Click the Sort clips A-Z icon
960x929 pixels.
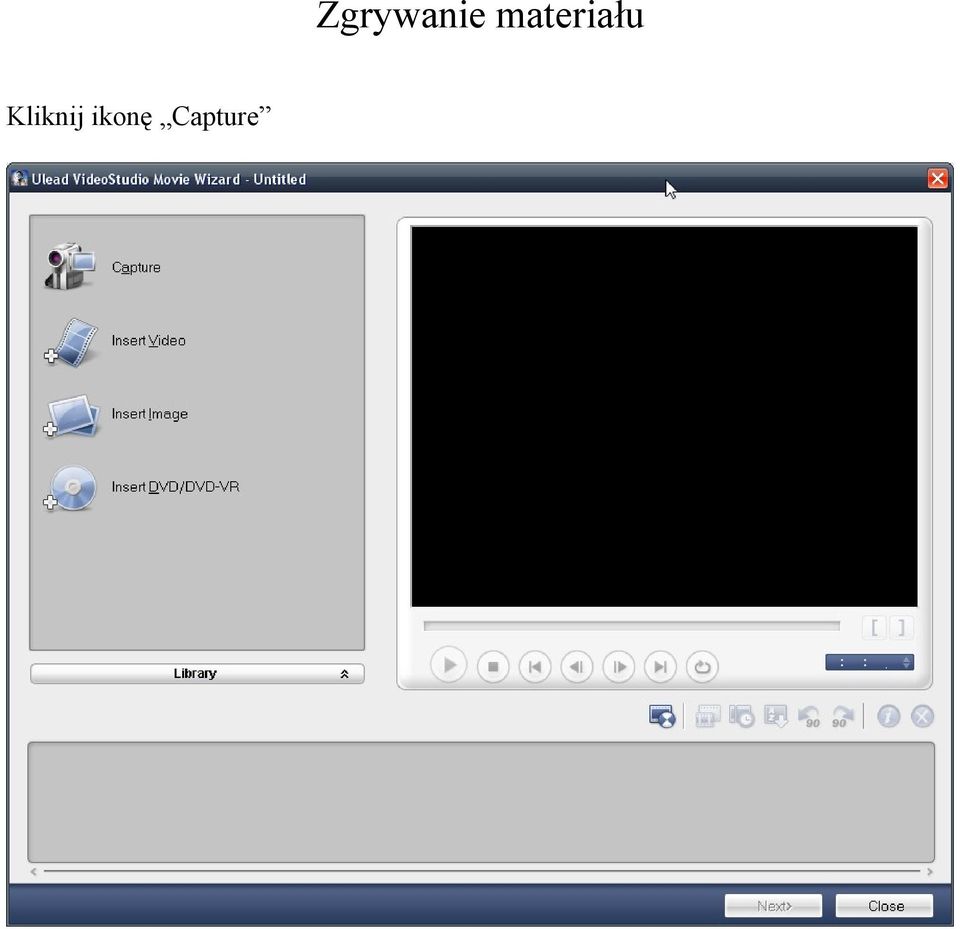pos(776,716)
